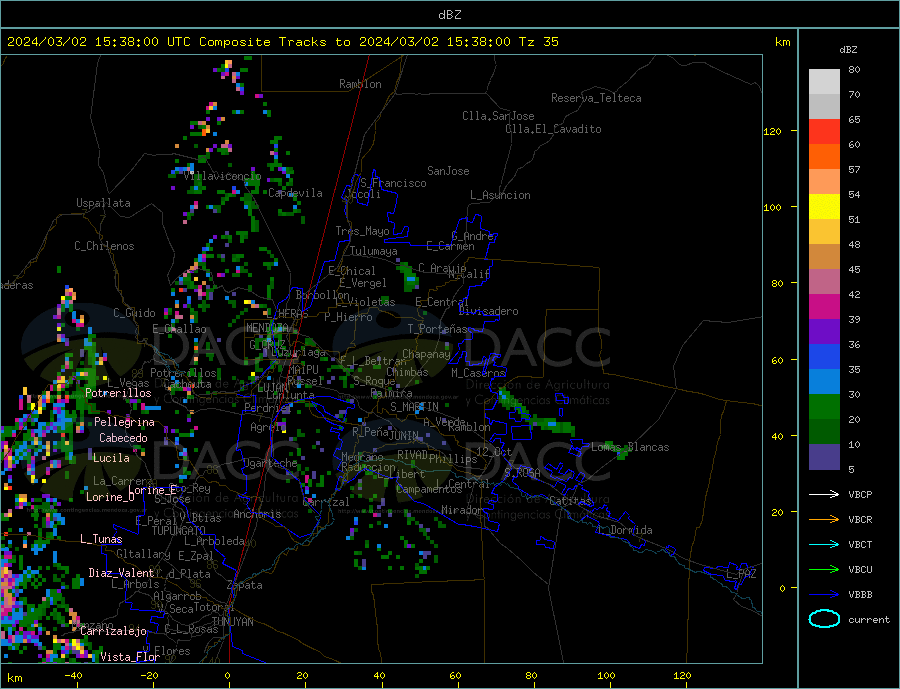Click the Potrerillos white label
Screen dimensions: 900x689
tap(118, 393)
